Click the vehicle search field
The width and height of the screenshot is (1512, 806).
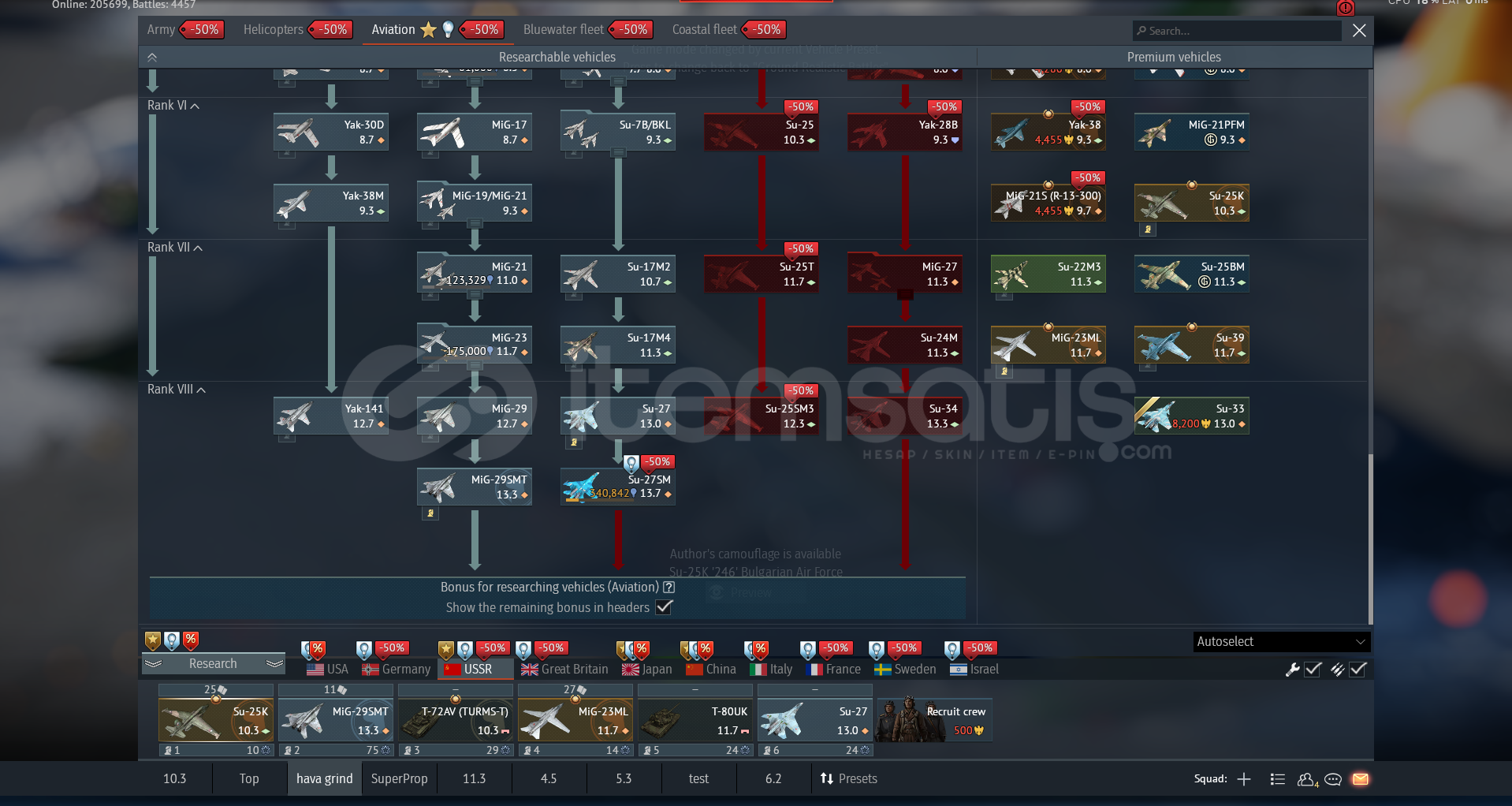pyautogui.click(x=1238, y=31)
